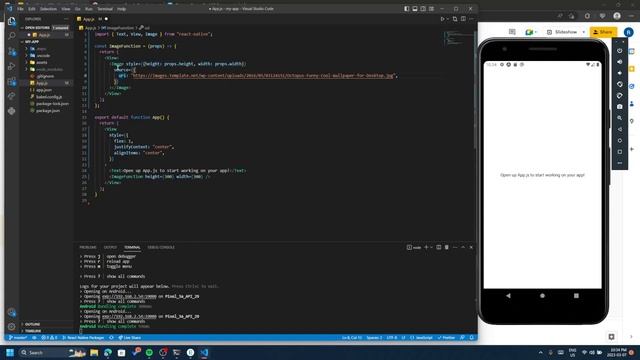Click Live Share in status bar
The image size is (640, 360).
coord(130,338)
